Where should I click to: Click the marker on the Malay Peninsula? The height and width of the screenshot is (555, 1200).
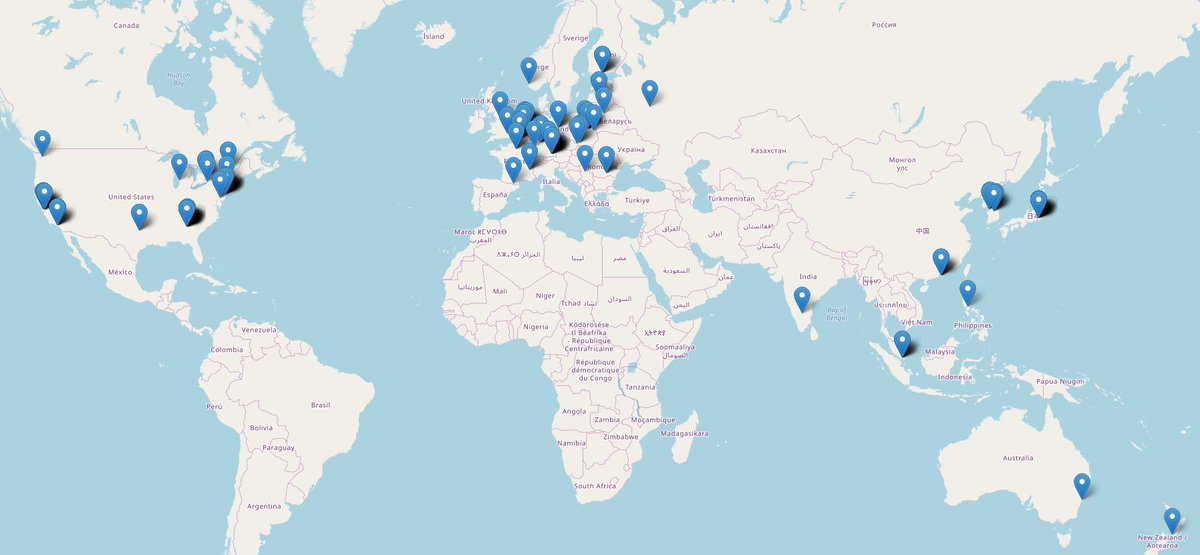tap(903, 343)
